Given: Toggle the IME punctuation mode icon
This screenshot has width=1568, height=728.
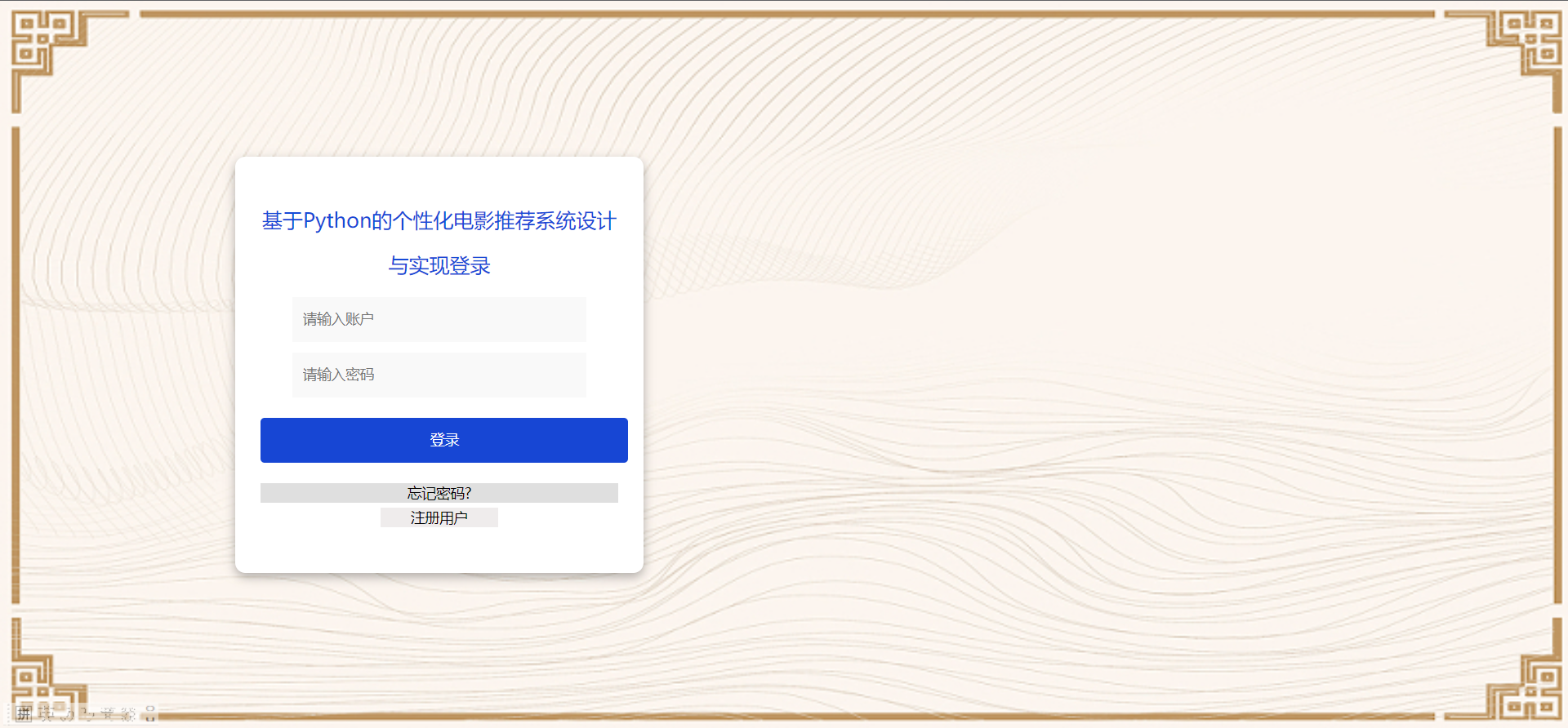Looking at the screenshot, I should (x=87, y=714).
